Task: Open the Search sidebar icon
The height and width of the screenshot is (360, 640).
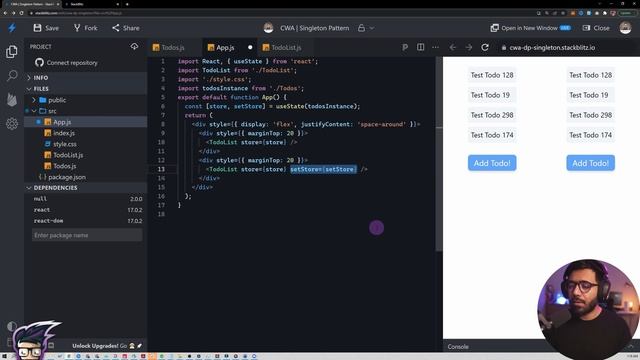Action: 12,76
